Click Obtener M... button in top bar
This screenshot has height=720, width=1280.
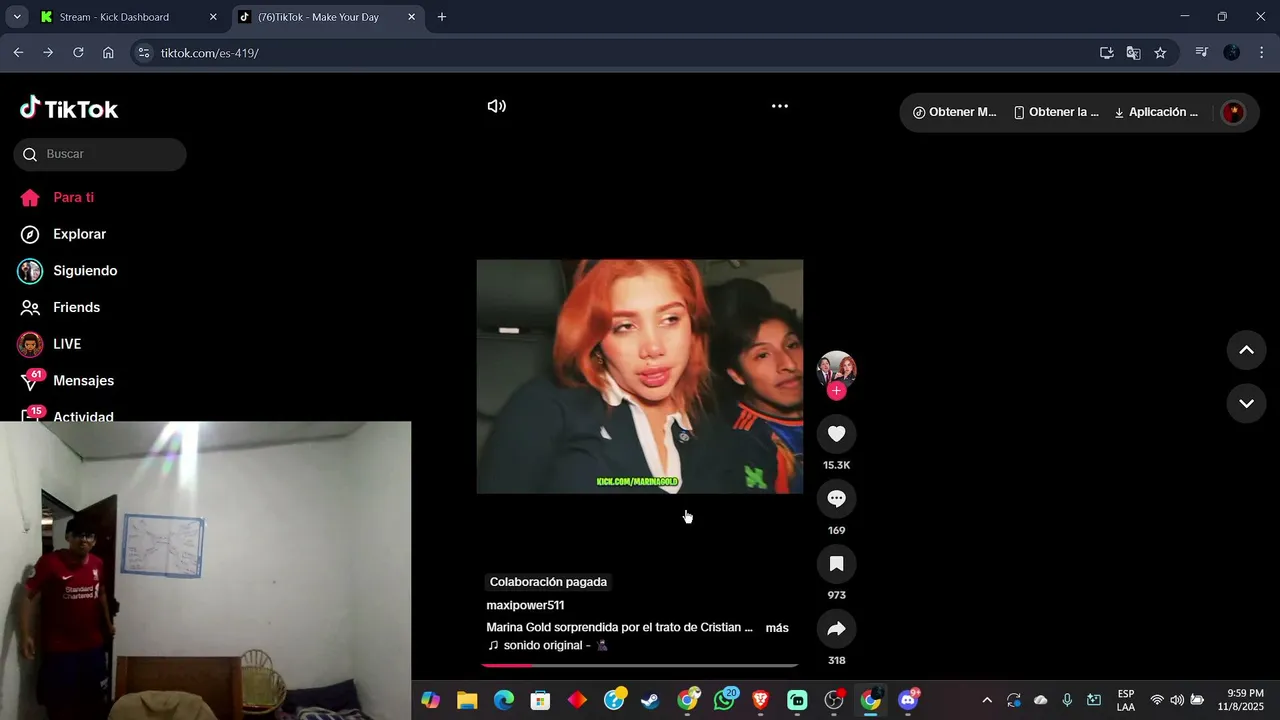click(955, 112)
